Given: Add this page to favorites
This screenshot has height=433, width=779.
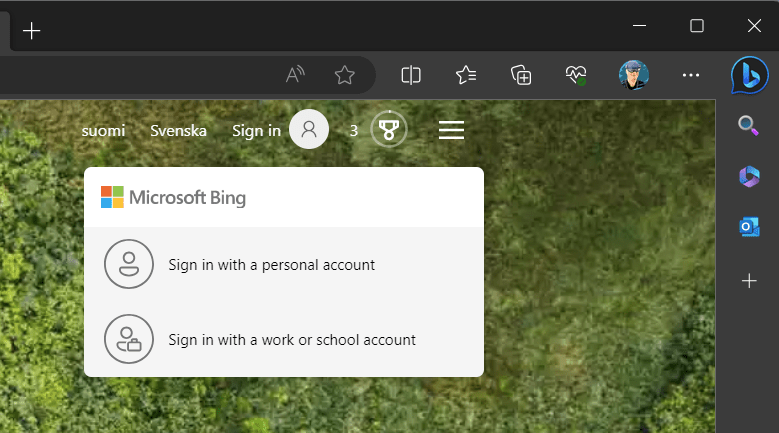Looking at the screenshot, I should 345,75.
